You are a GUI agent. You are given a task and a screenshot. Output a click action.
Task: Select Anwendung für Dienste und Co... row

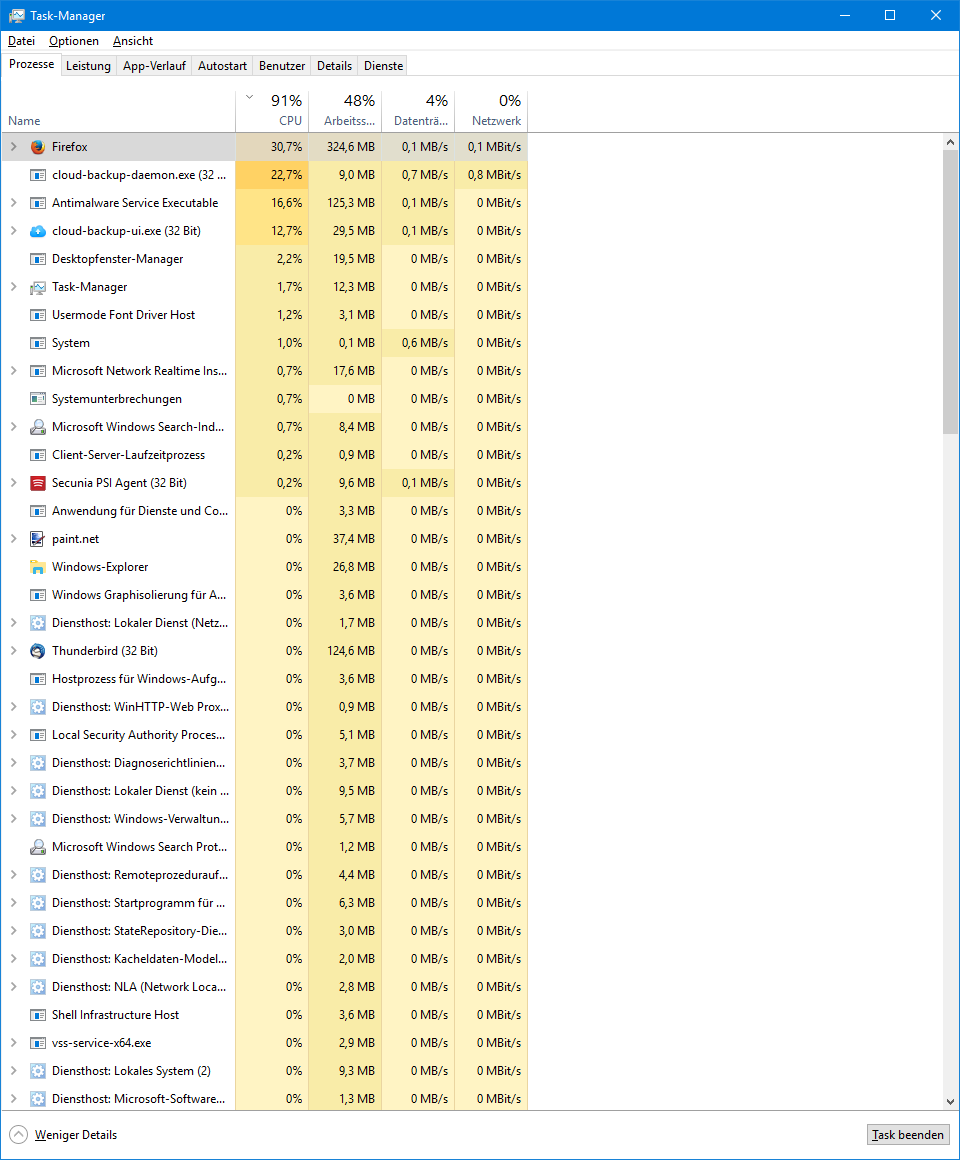point(265,511)
